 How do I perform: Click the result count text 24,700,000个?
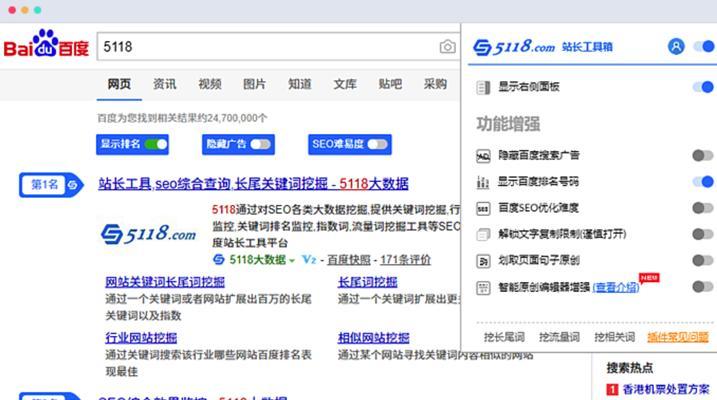(x=236, y=118)
